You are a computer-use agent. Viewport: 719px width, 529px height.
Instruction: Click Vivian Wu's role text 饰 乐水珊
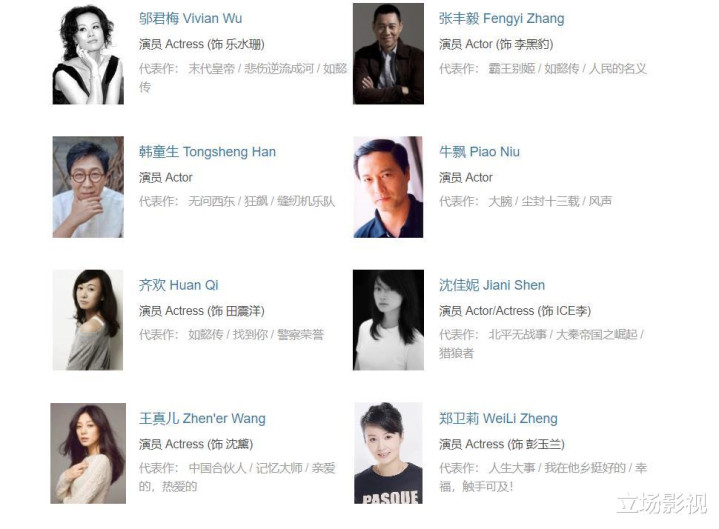[x=236, y=44]
